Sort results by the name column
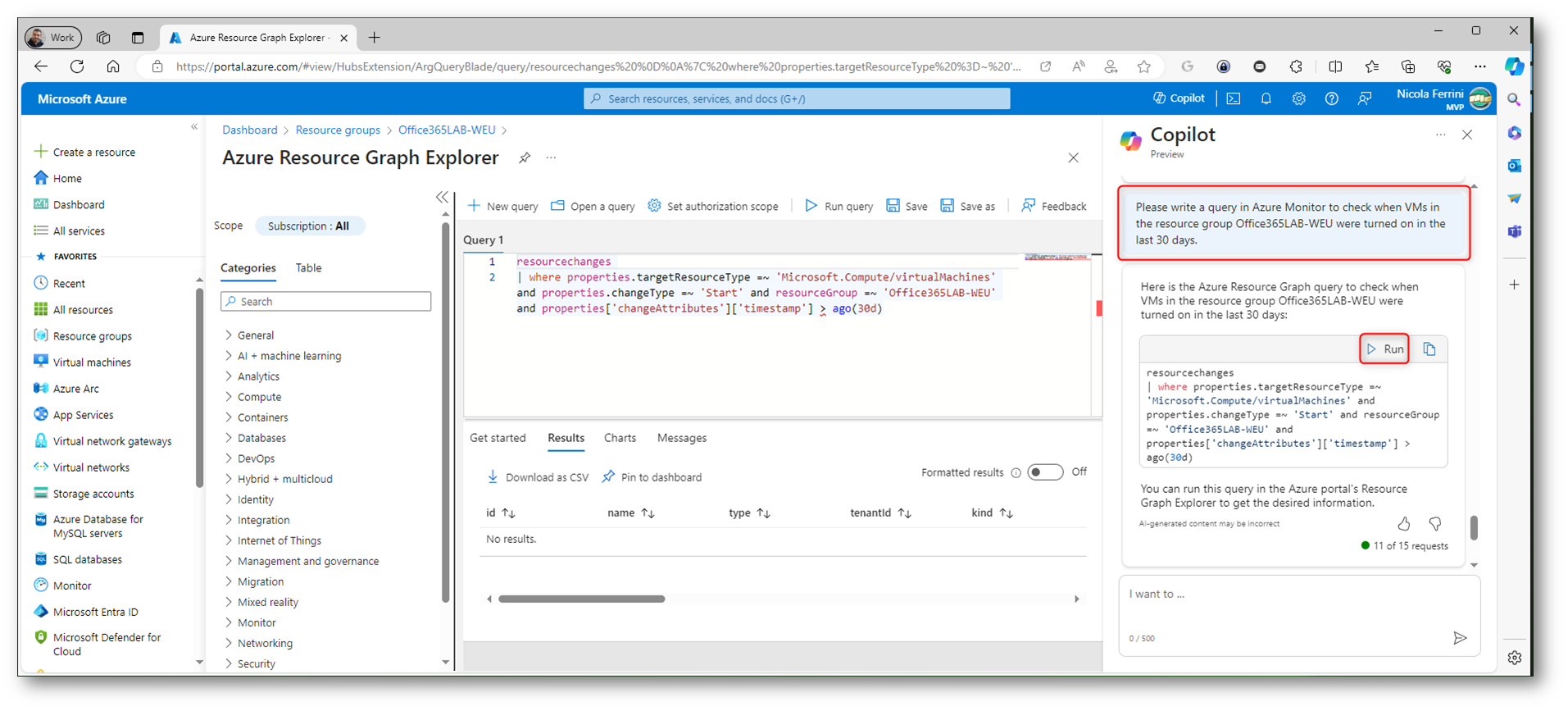Image resolution: width=1568 pixels, height=711 pixels. (630, 513)
